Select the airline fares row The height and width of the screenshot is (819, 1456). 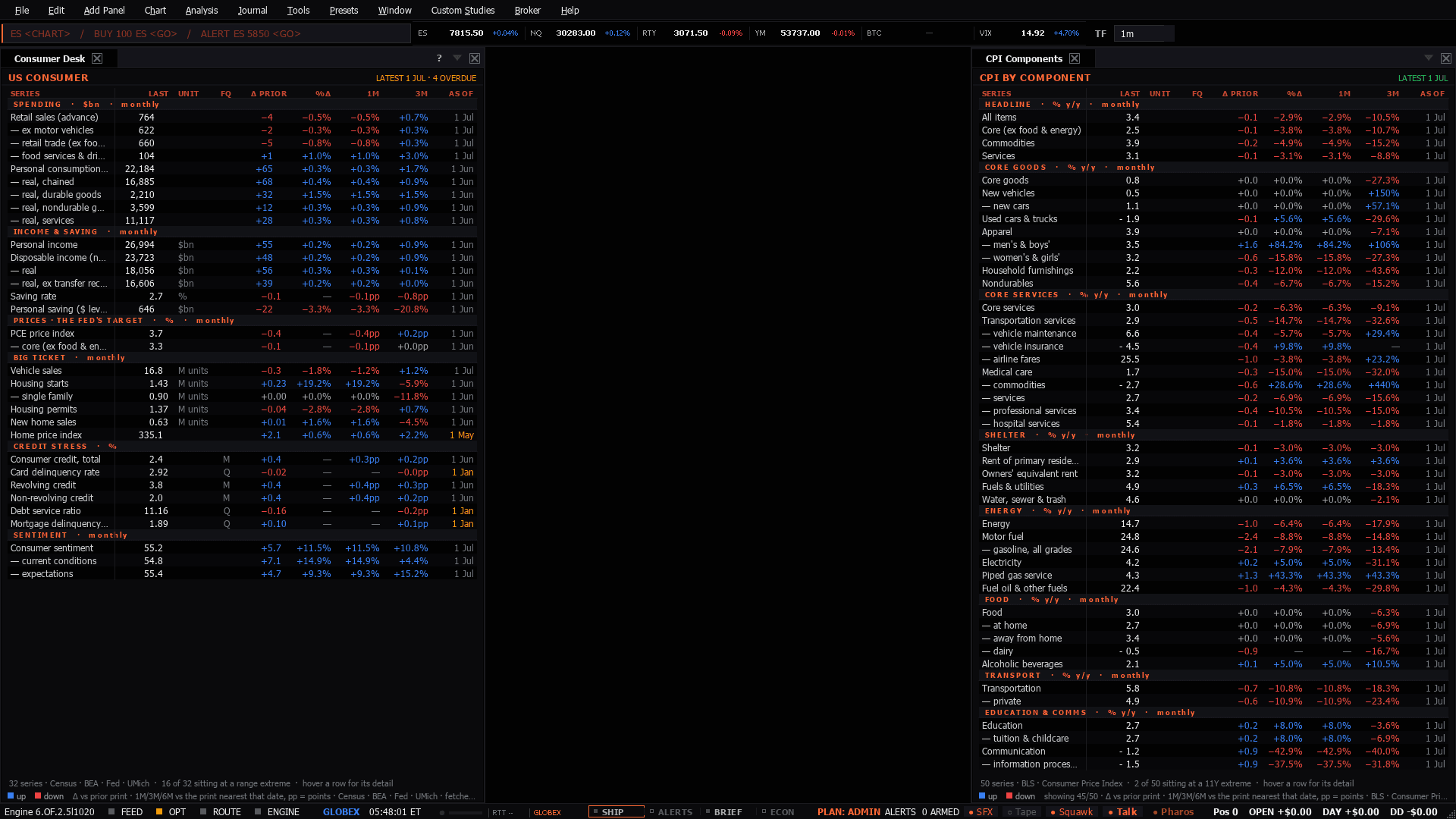coord(1213,359)
